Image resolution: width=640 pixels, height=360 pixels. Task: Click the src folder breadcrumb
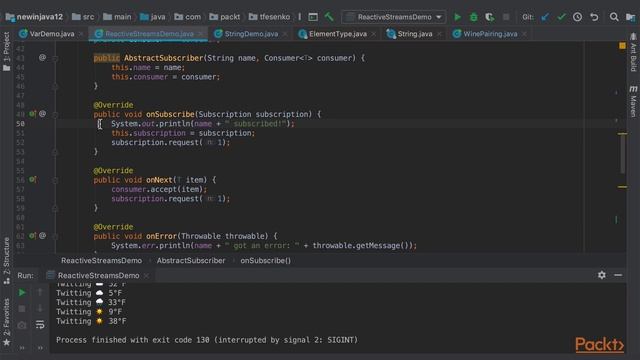83,17
